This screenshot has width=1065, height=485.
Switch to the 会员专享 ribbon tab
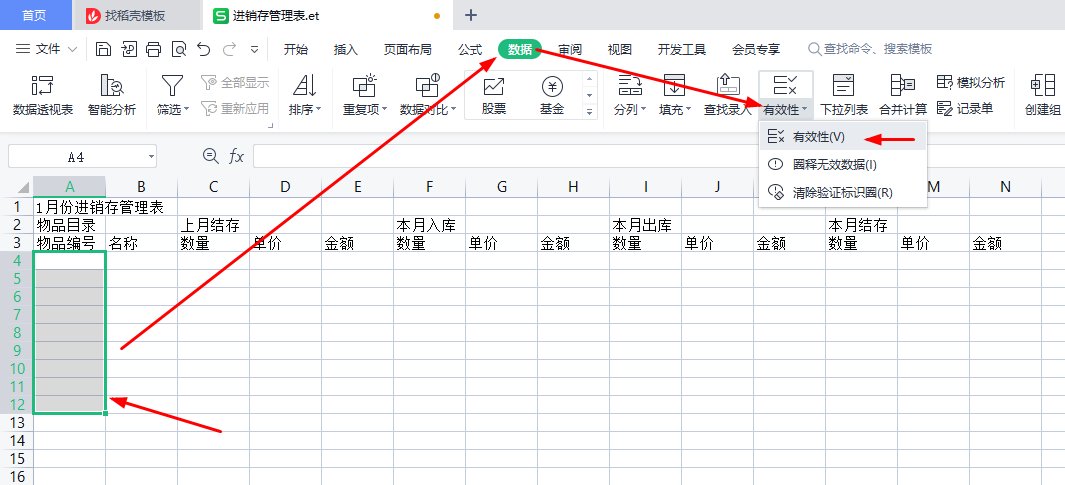[x=756, y=50]
